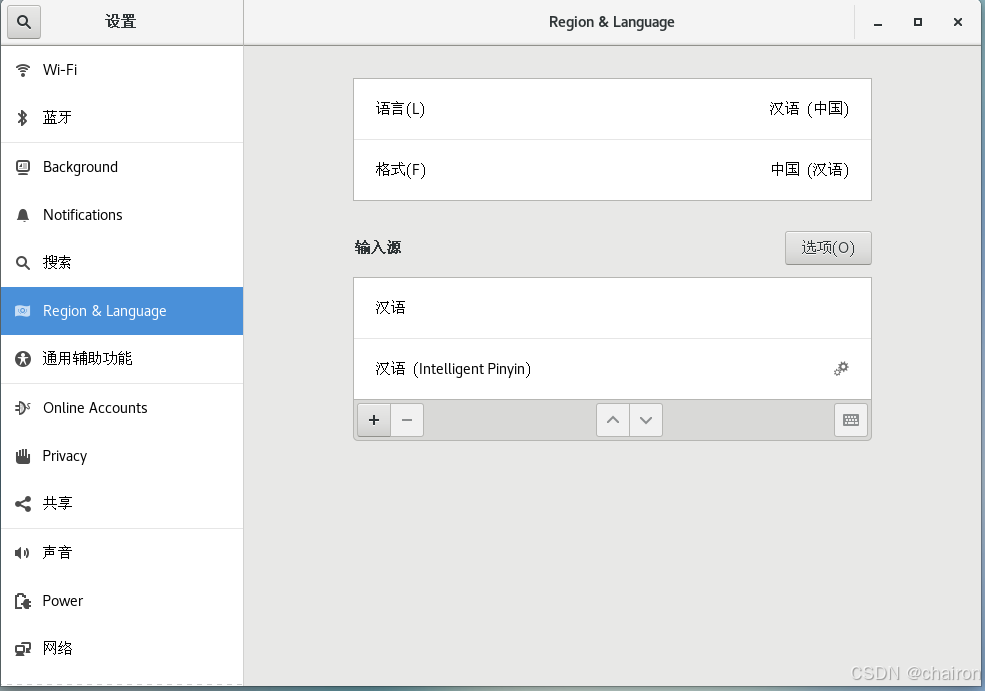Image resolution: width=985 pixels, height=691 pixels.
Task: Click the Wi-Fi signal icon in the sidebar
Action: (23, 70)
